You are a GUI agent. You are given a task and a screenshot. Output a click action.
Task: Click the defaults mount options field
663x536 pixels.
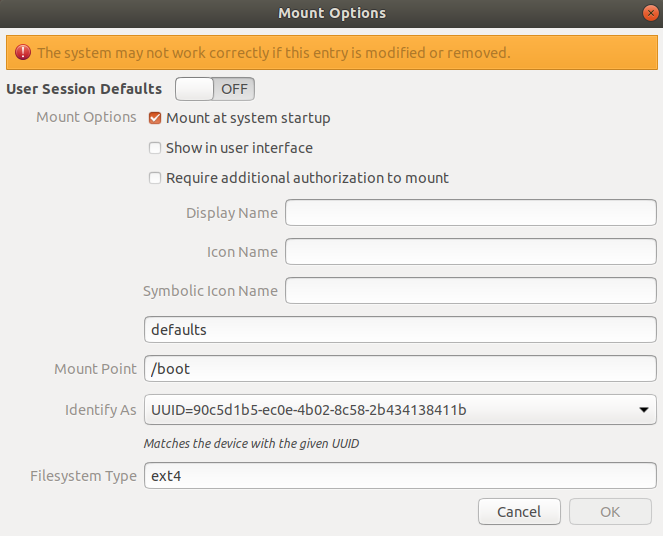pos(400,329)
